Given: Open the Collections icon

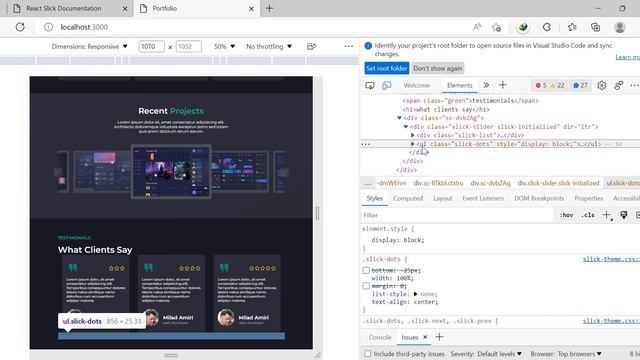Looking at the screenshot, I should coord(596,27).
